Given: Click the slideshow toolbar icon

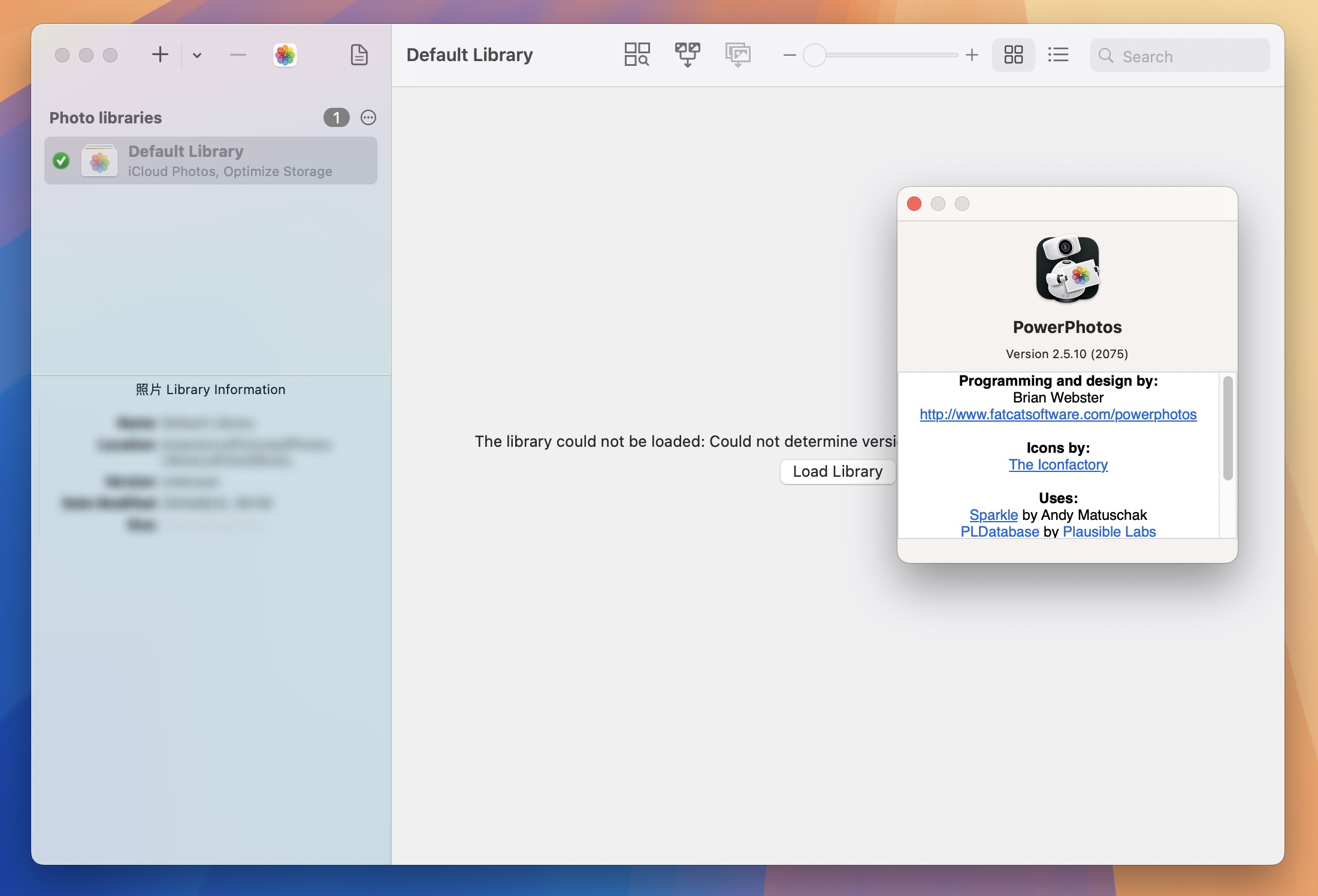Looking at the screenshot, I should [x=738, y=54].
